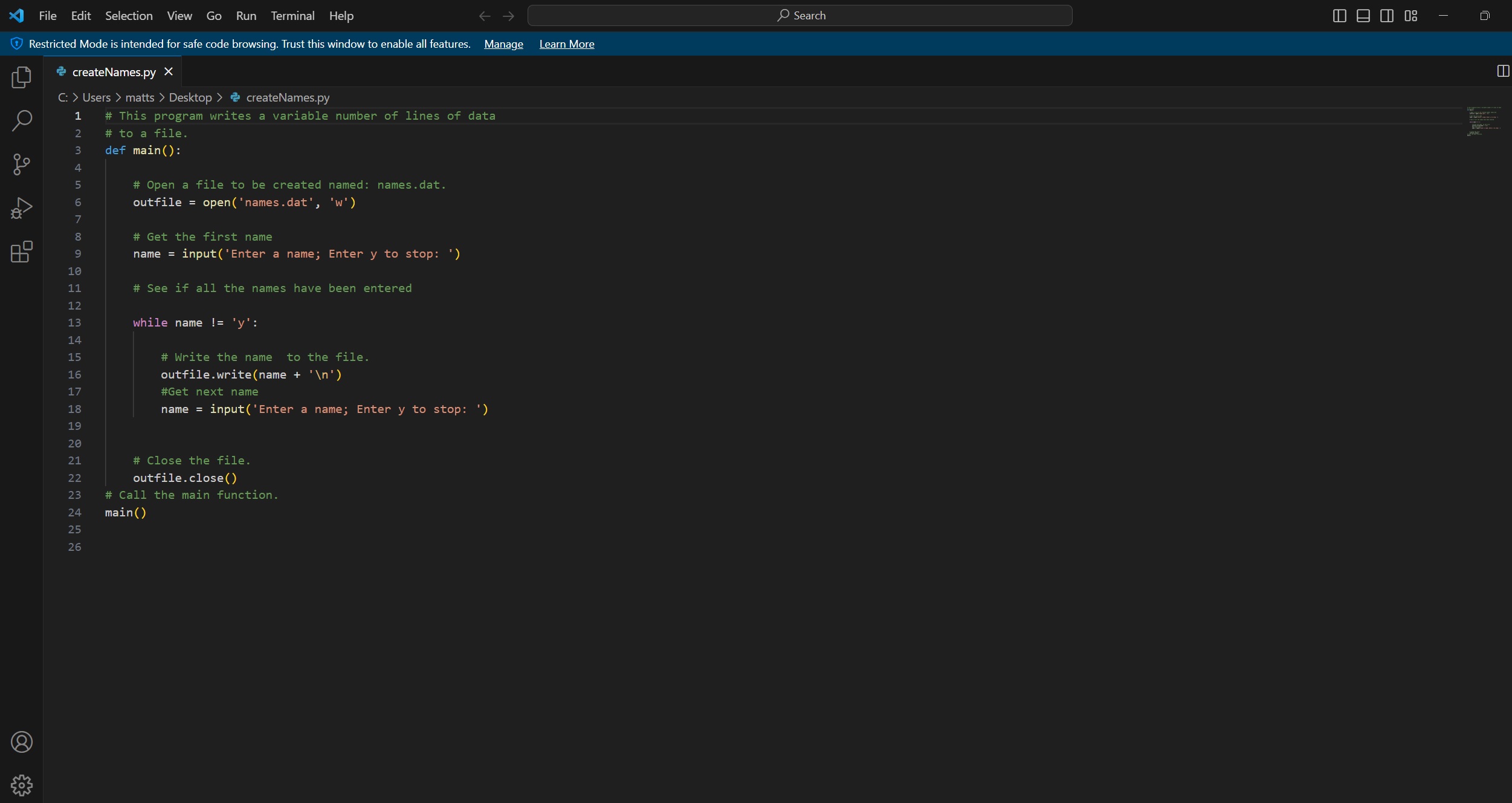This screenshot has height=803, width=1512.
Task: Go forward with the right arrow
Action: [x=509, y=16]
